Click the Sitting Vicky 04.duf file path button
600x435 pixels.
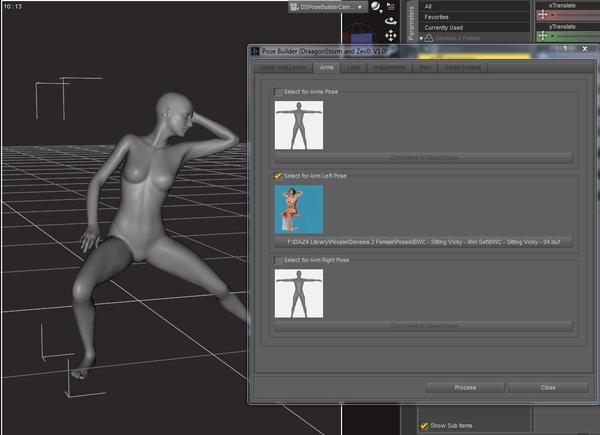click(423, 242)
